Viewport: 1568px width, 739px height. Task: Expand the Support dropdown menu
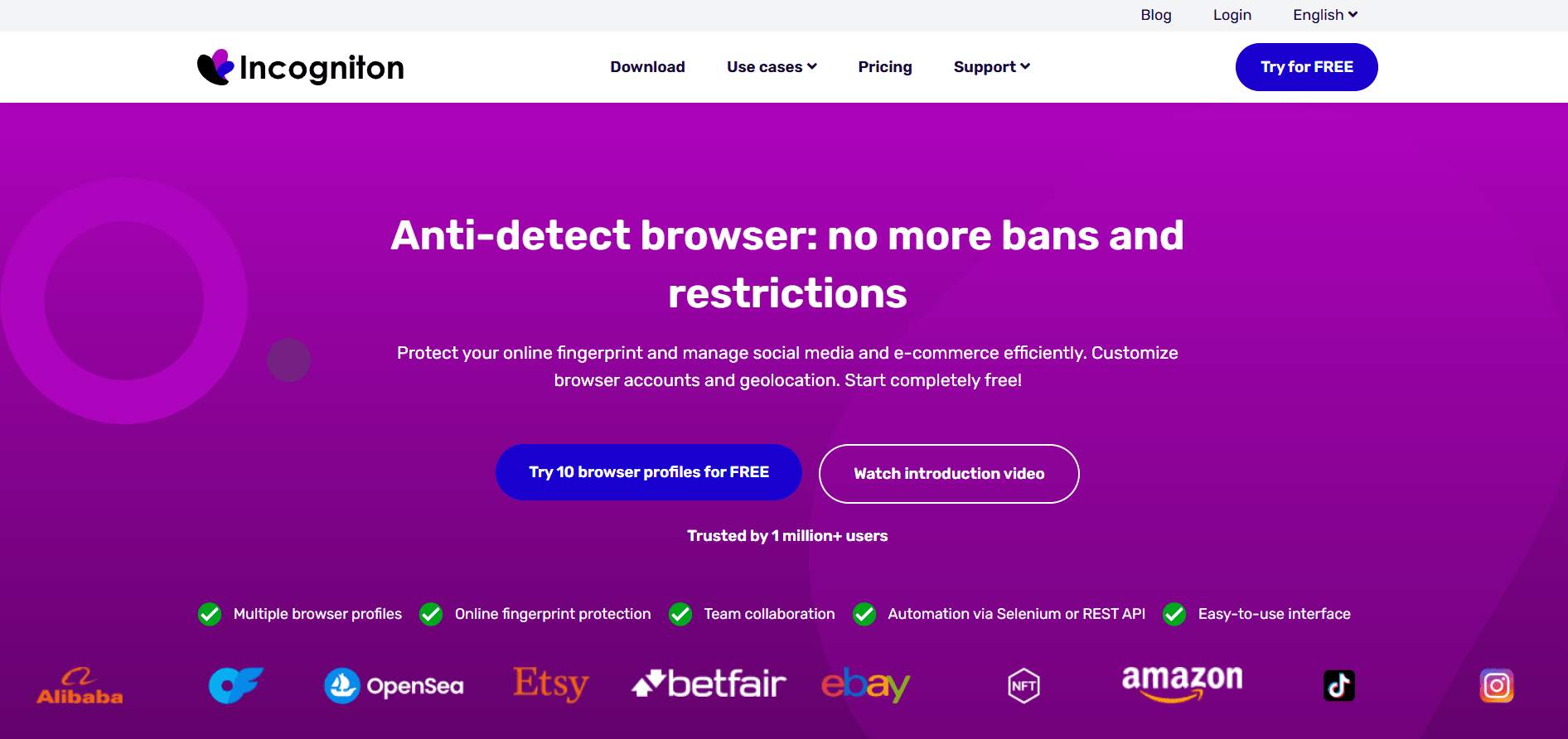992,67
